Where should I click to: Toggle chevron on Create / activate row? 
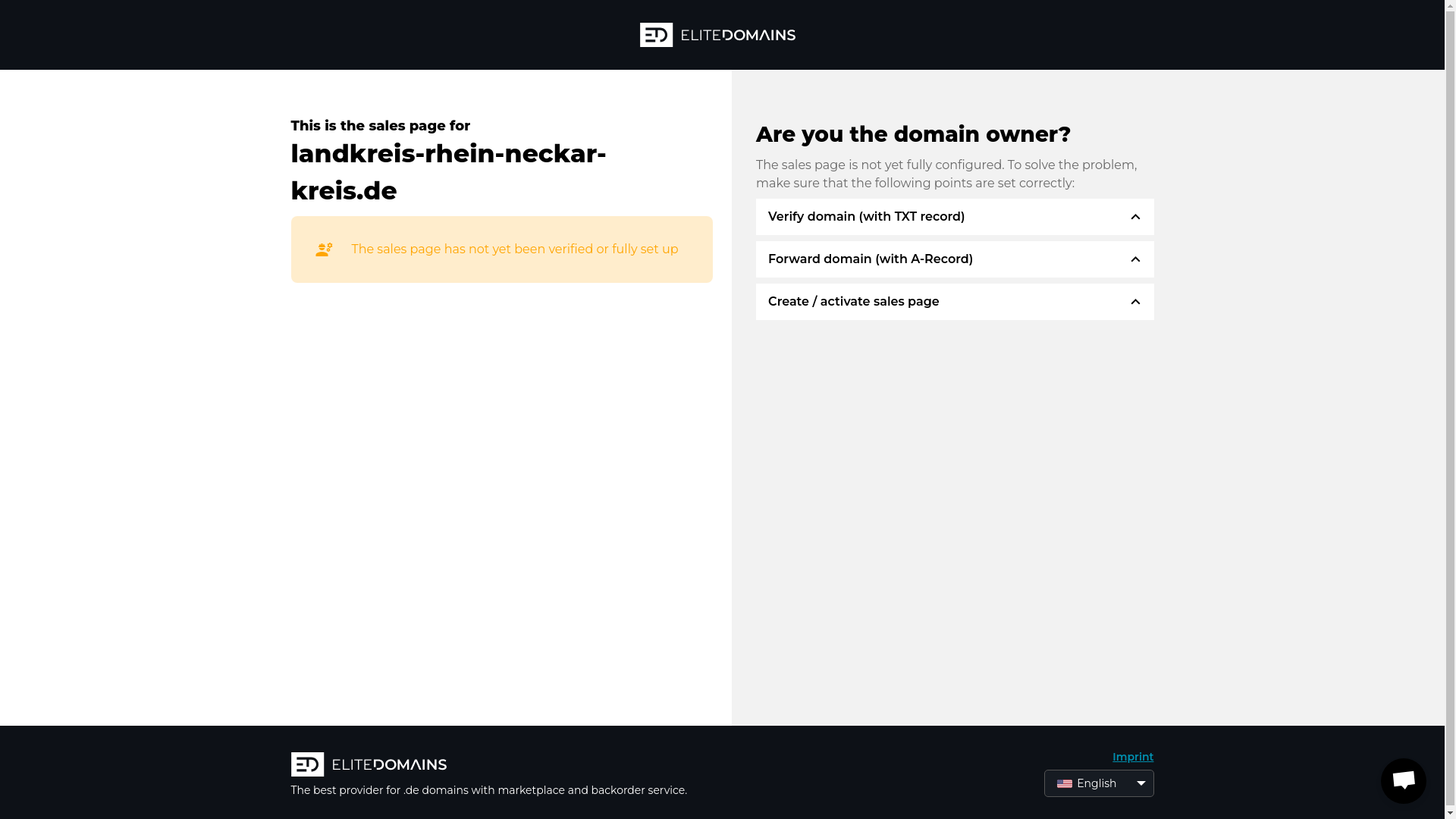point(1134,302)
